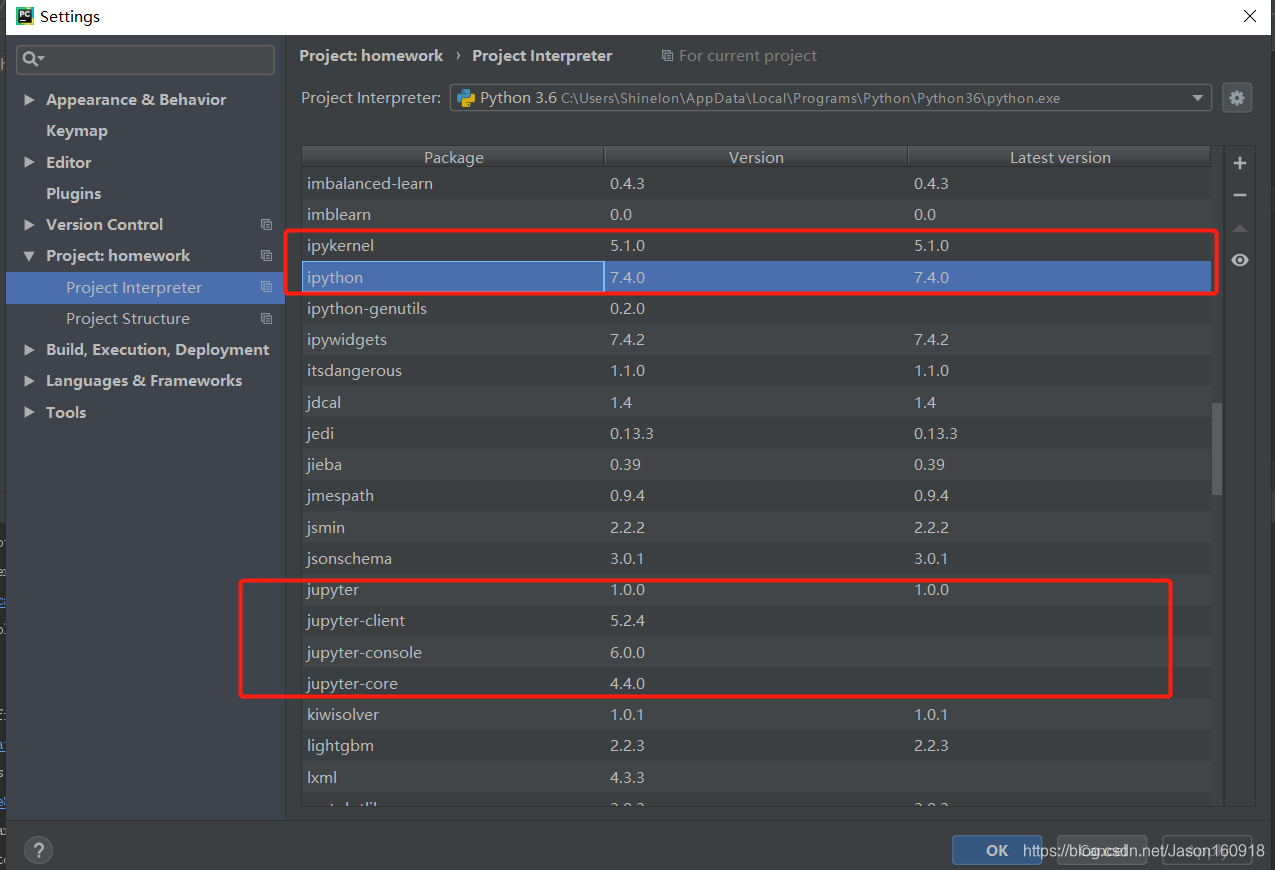Click the search magnifier icon in settings
Screen dimensions: 1275x870
click(32, 60)
